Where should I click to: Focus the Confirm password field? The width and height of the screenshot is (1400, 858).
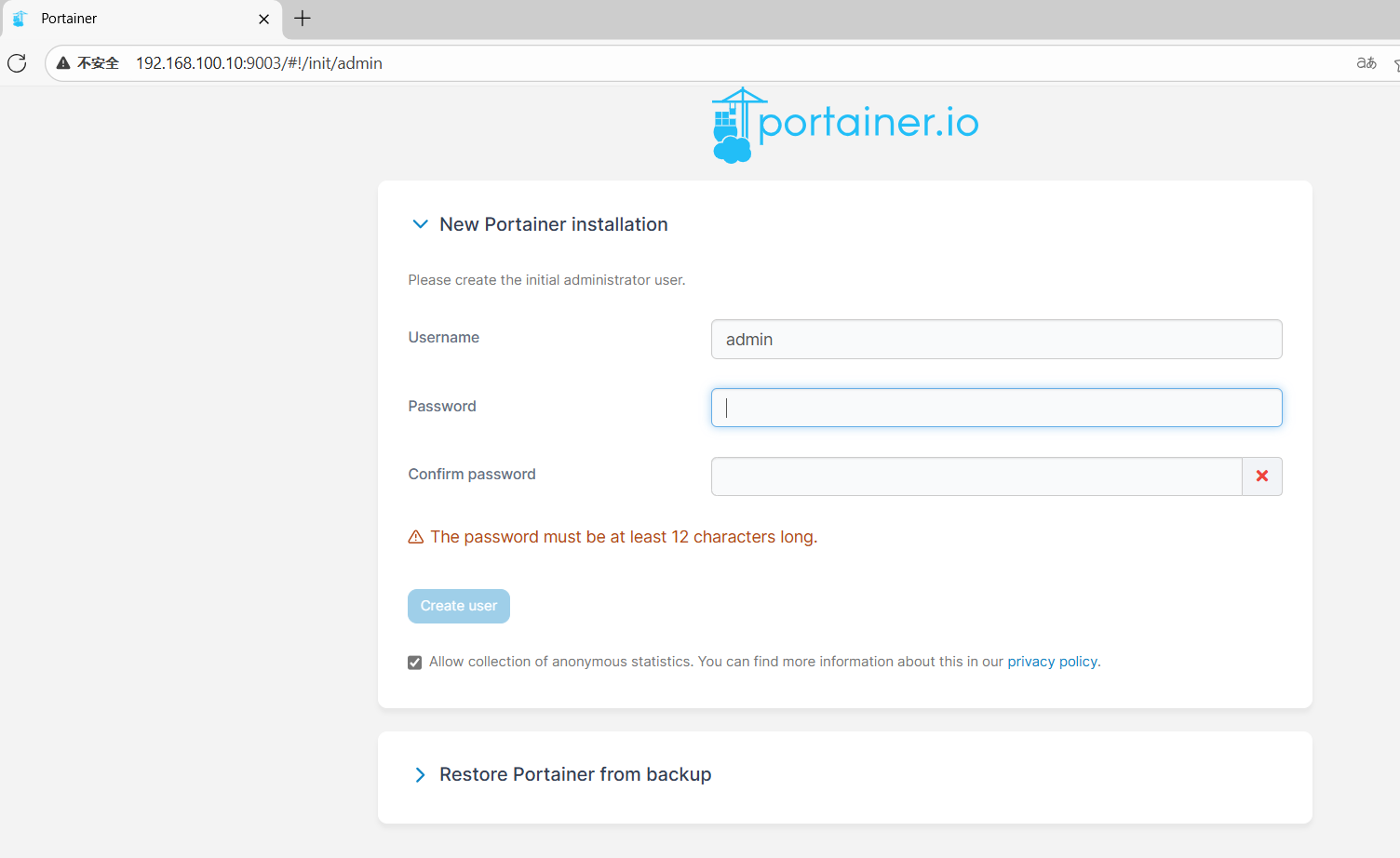[976, 476]
